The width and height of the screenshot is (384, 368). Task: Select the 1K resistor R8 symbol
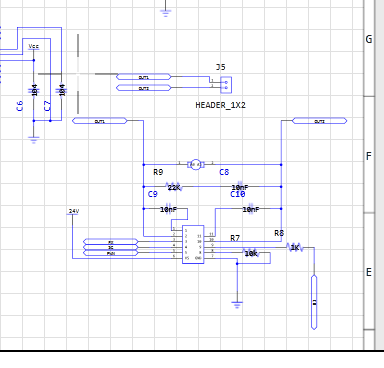295,248
